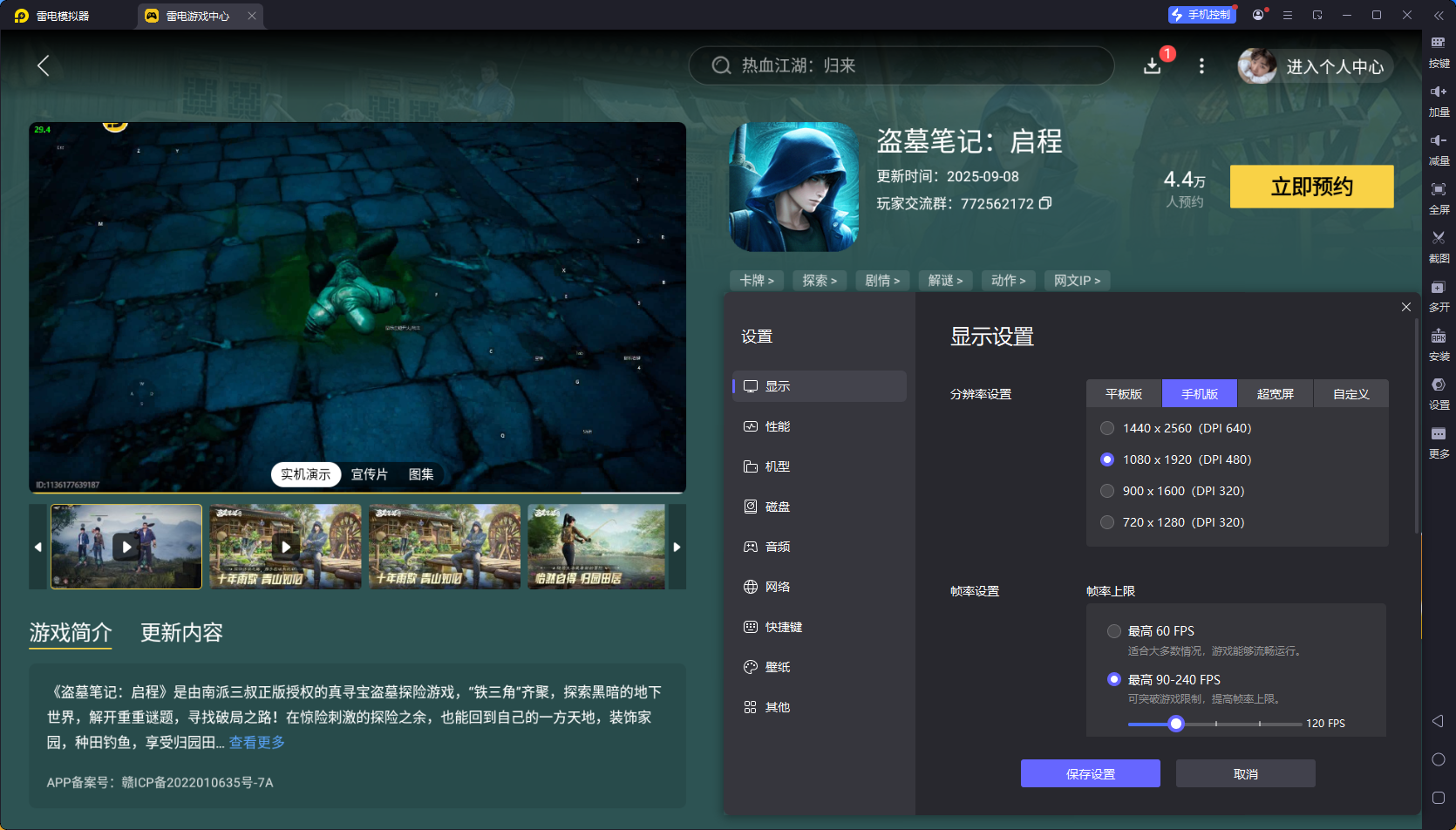Enter fullscreen via 全屏 sidebar icon
Image resolution: width=1456 pixels, height=830 pixels.
tap(1439, 198)
